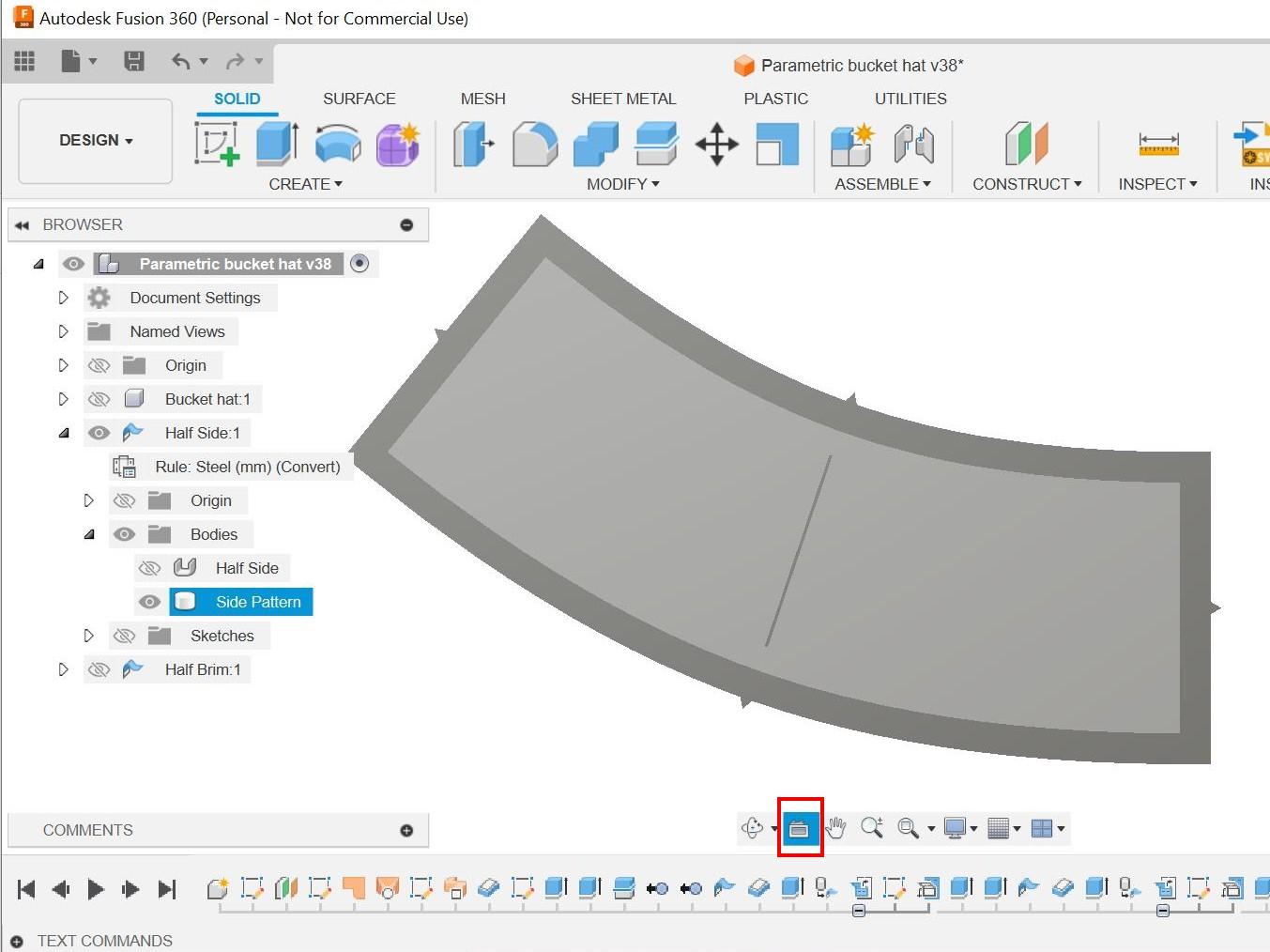
Task: Play the timeline
Action: [96, 888]
